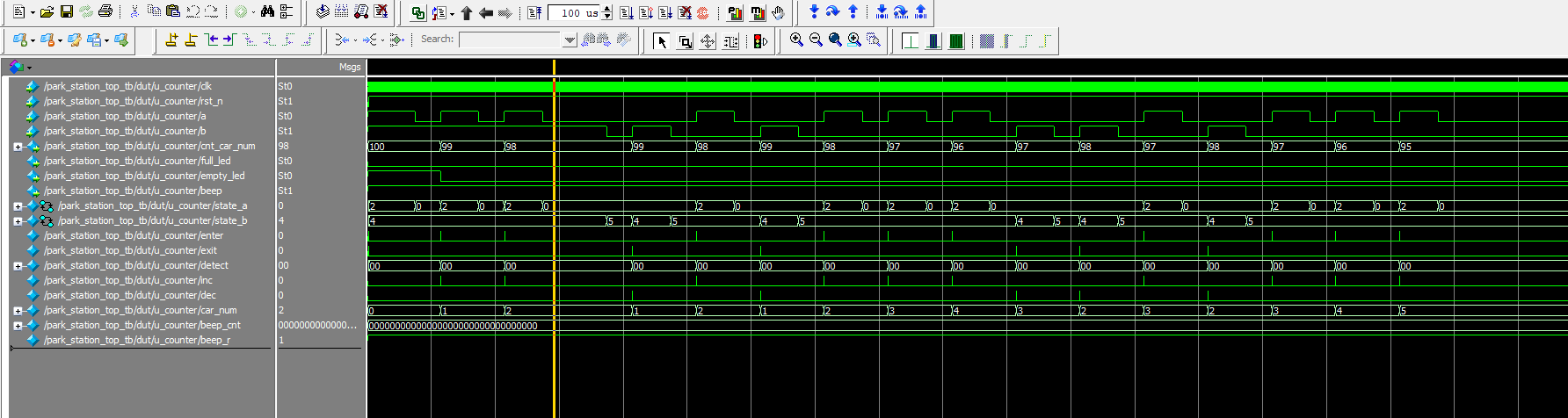Expand the cnt_car_num signal
This screenshot has height=418, width=1568.
coord(18,147)
